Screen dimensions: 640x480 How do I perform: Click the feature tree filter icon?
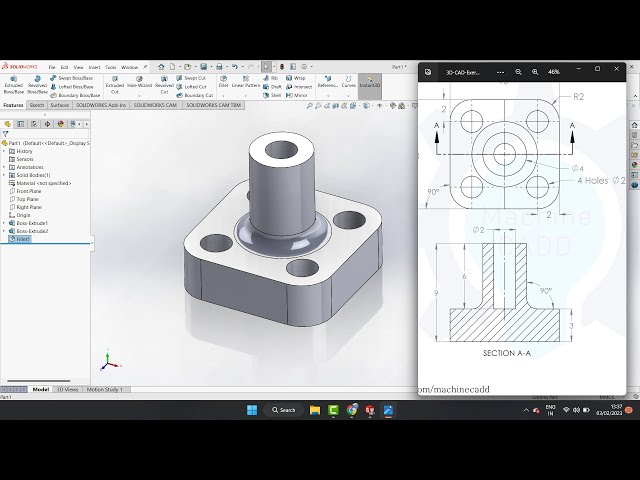point(5,134)
